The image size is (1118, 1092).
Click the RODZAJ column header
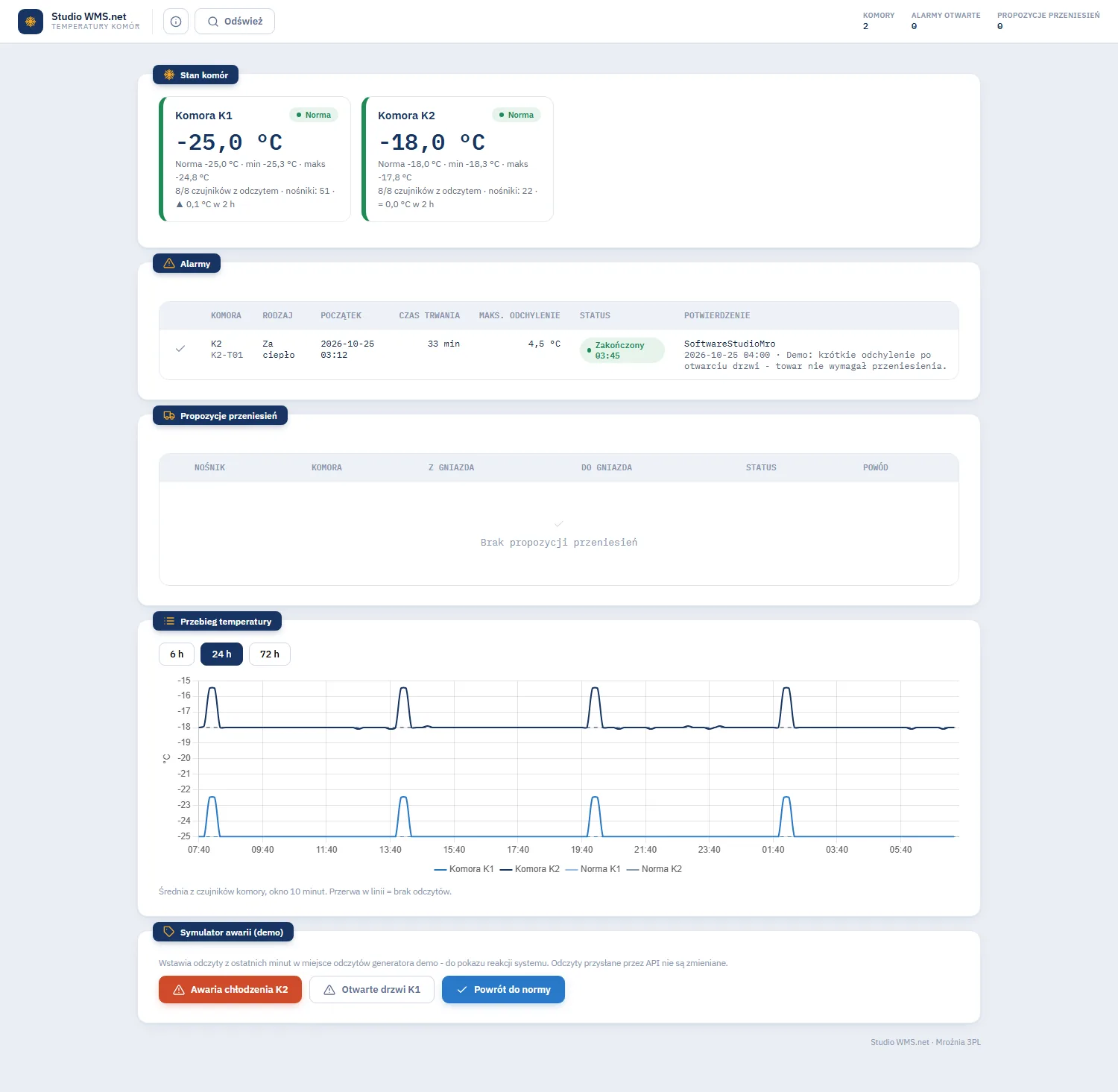[x=277, y=315]
